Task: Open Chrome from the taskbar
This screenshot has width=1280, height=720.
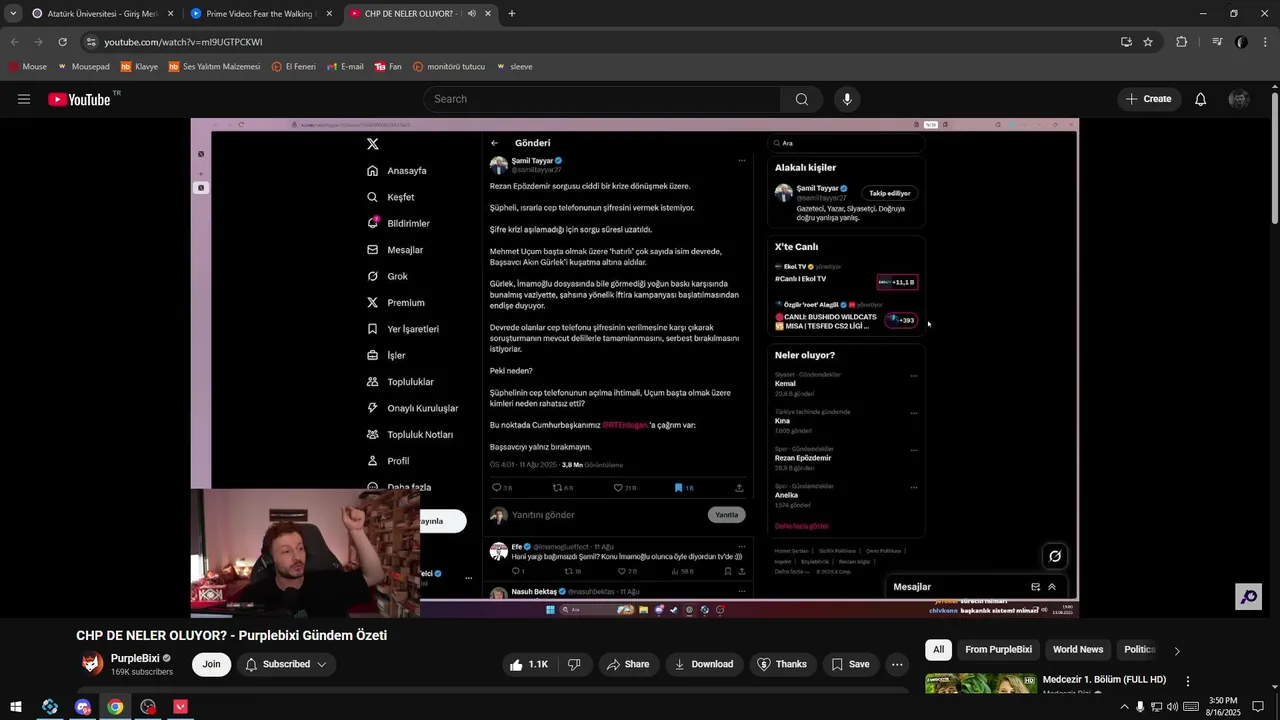Action: pos(115,707)
